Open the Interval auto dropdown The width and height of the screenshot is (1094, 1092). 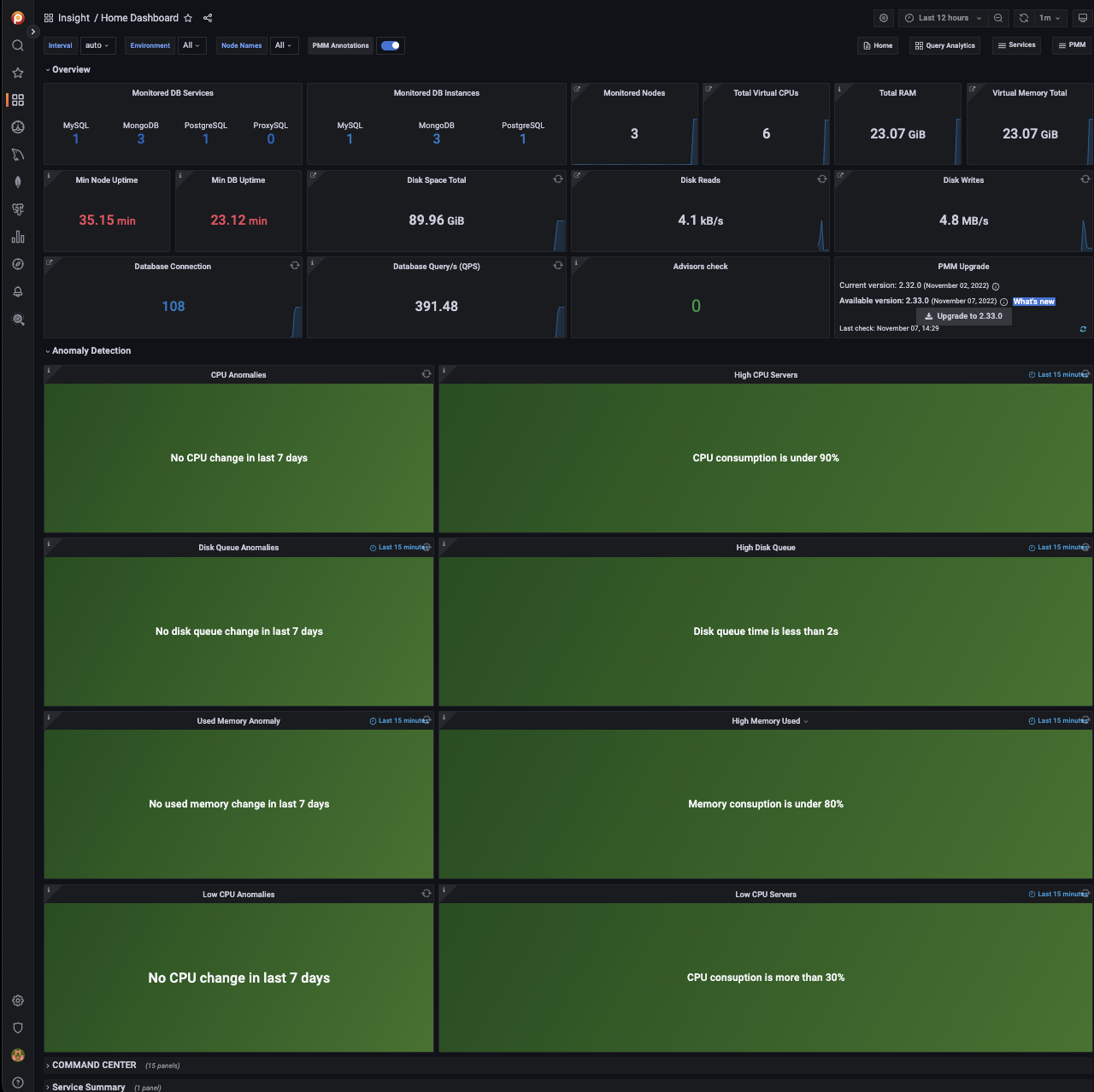(x=97, y=45)
